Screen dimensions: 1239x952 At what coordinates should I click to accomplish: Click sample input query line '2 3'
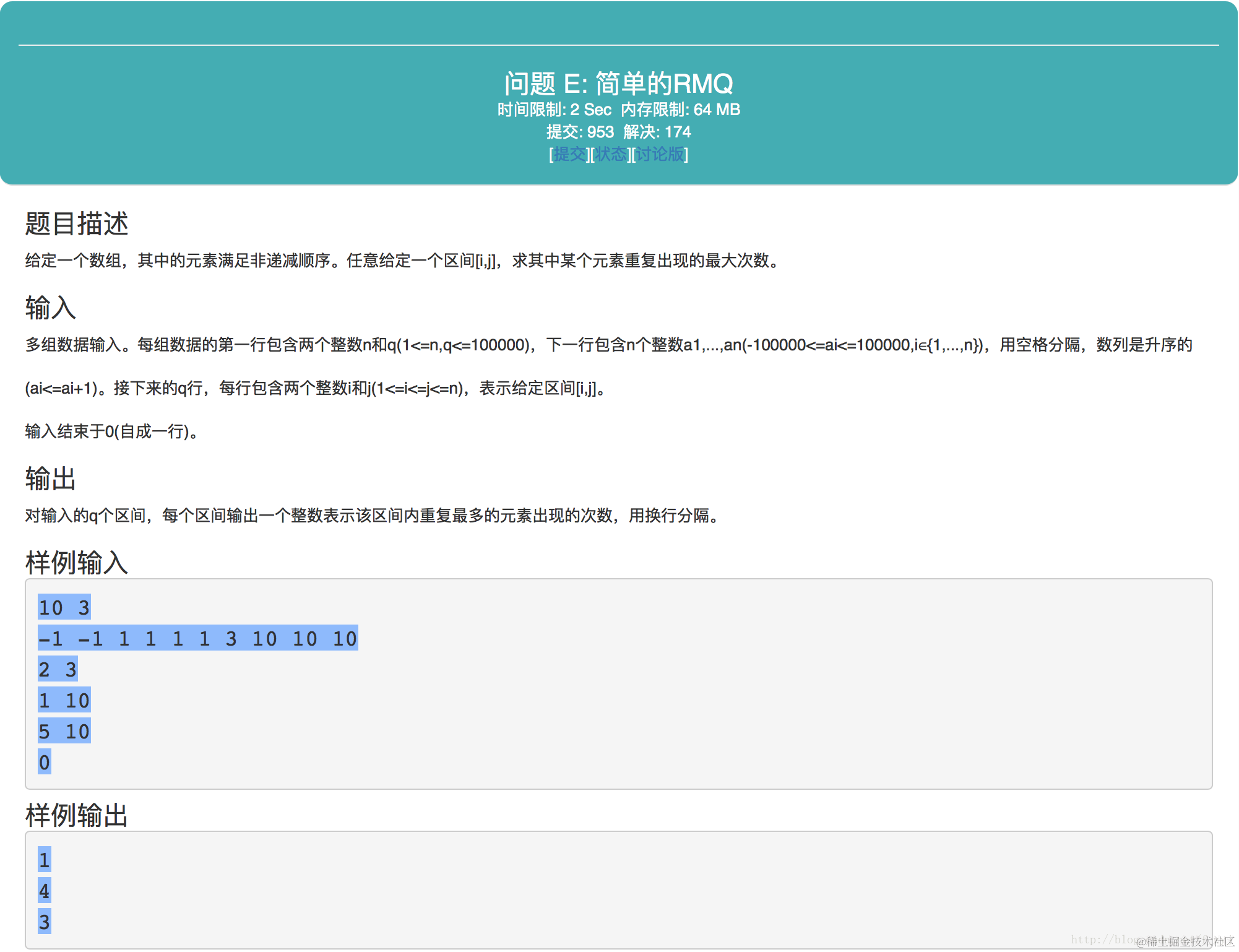point(58,670)
